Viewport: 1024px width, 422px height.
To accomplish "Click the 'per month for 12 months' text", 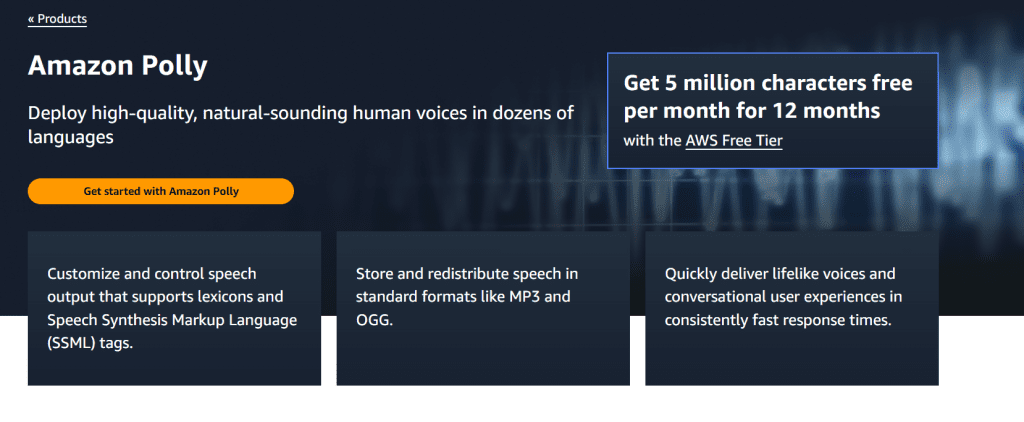I will pyautogui.click(x=751, y=110).
